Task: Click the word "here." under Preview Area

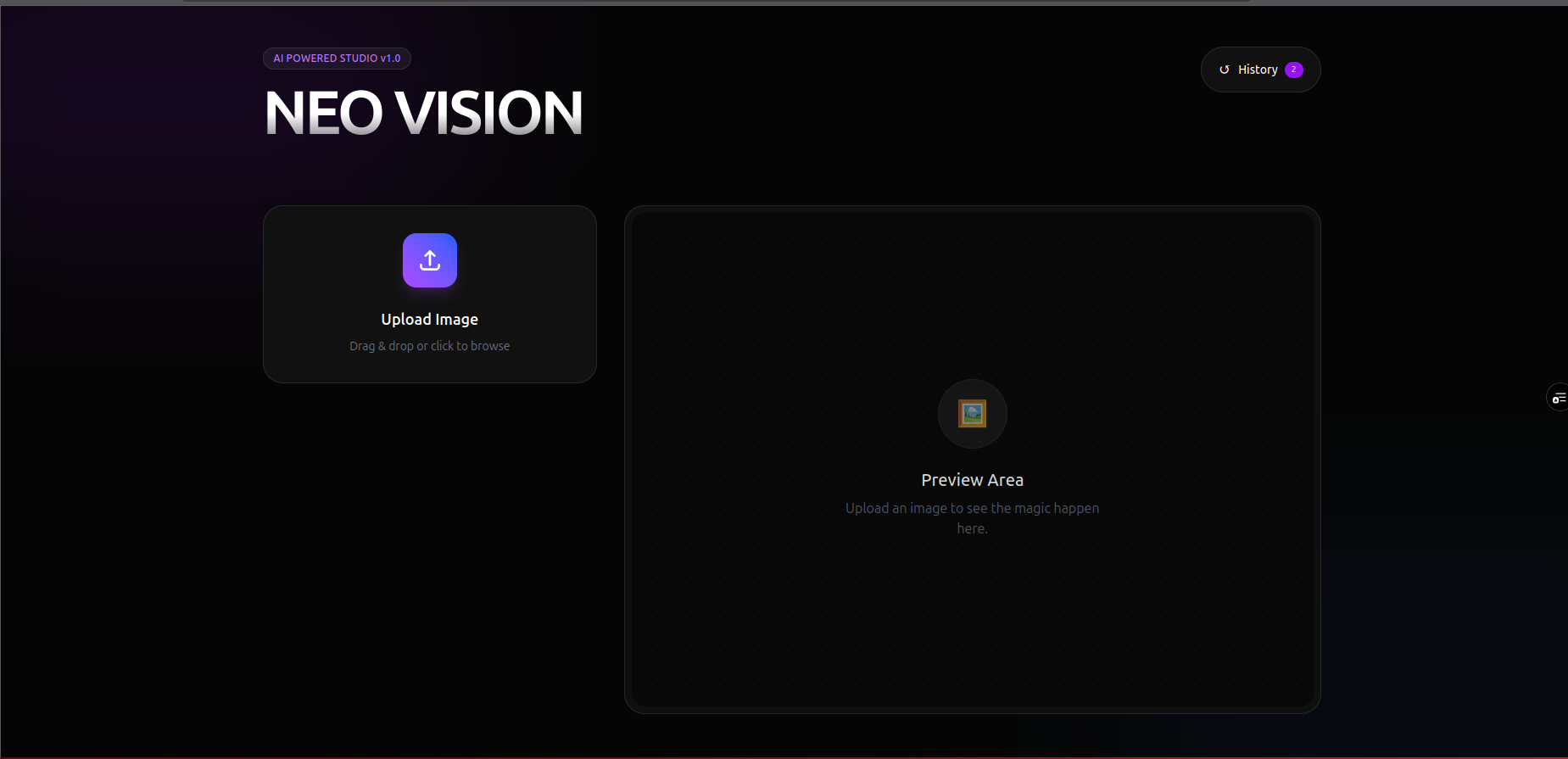Action: [972, 528]
